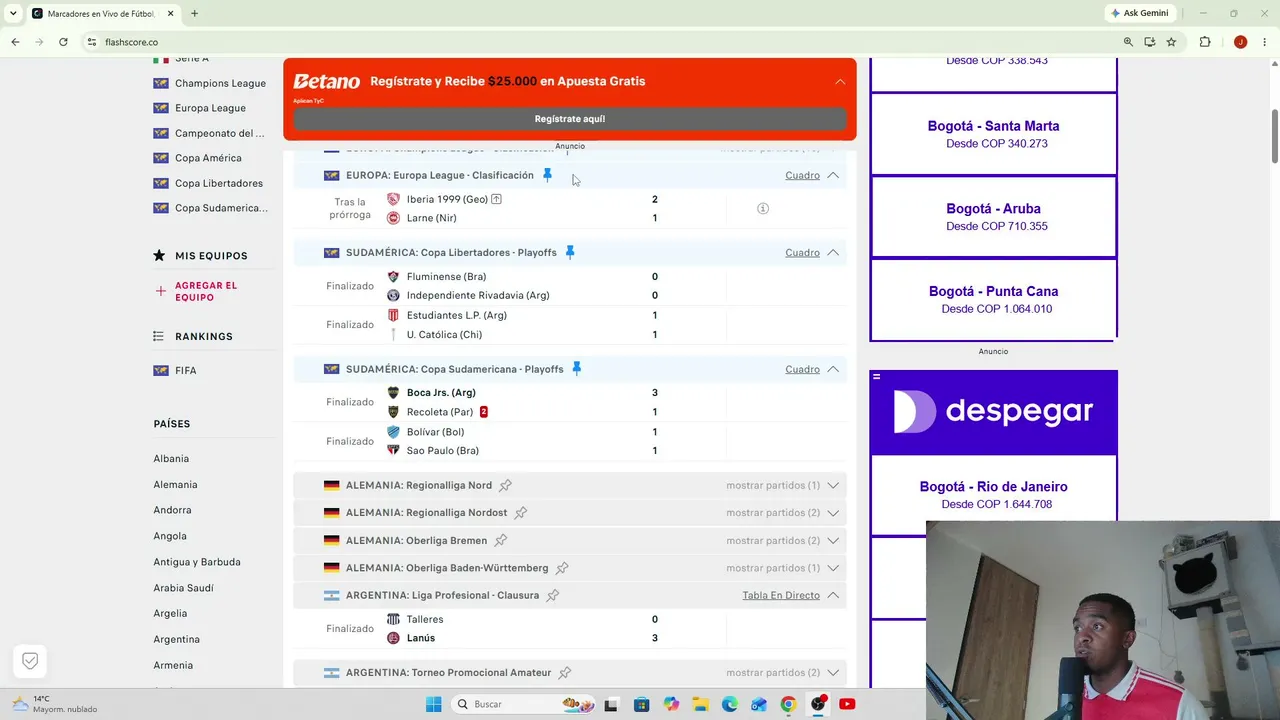Open YouTube from the taskbar

(847, 704)
